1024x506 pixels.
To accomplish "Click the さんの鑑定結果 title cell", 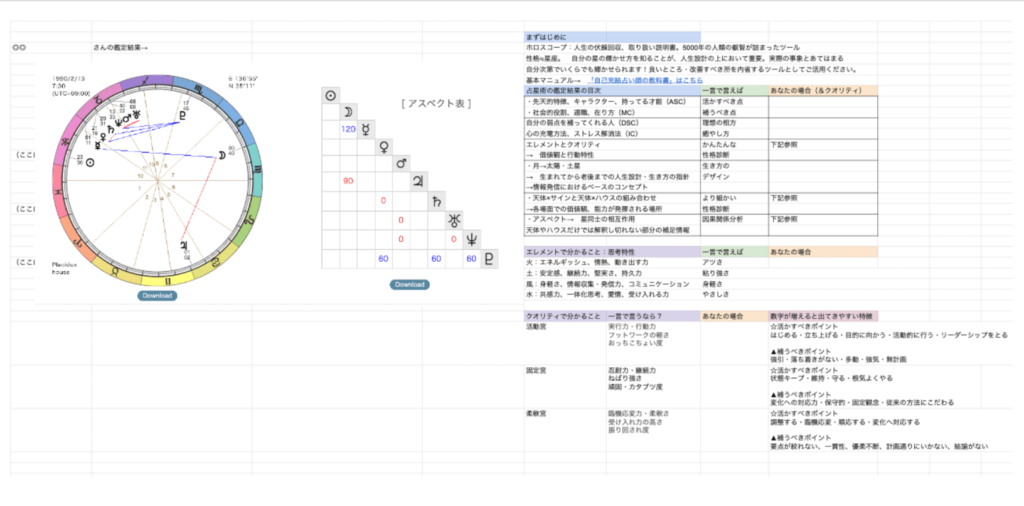I will pos(120,47).
